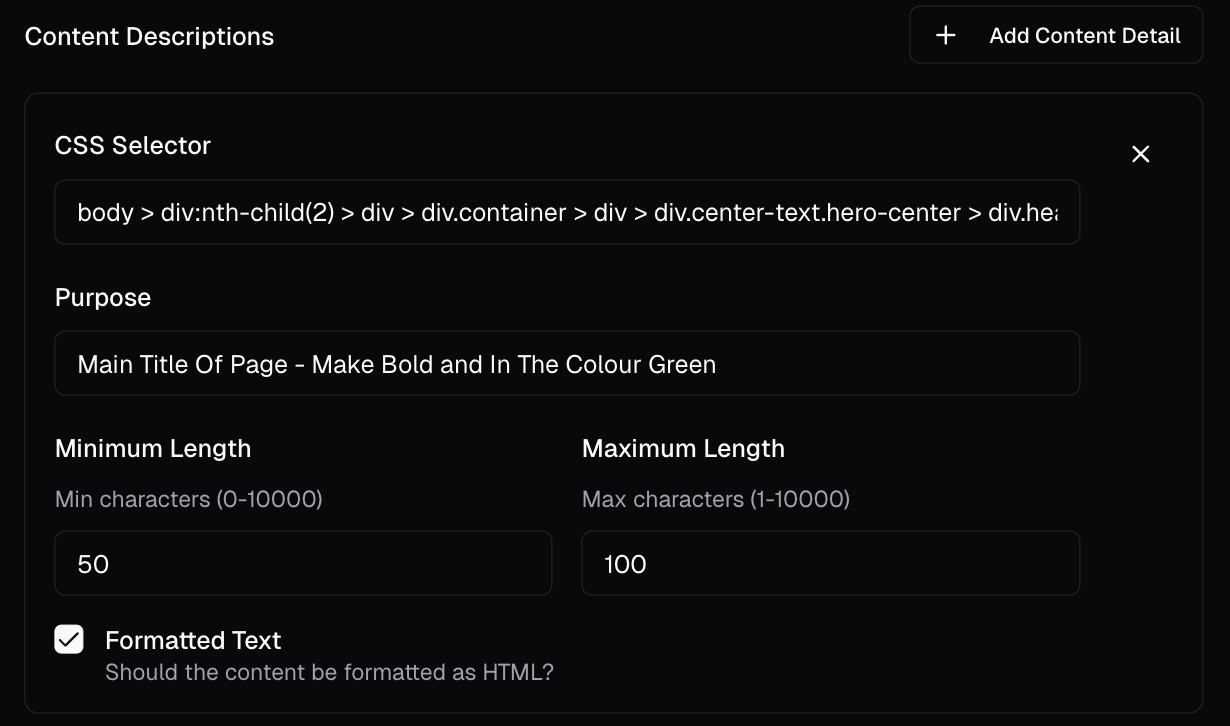Select the Maximum Length field showing 100
1230x726 pixels.
[830, 563]
